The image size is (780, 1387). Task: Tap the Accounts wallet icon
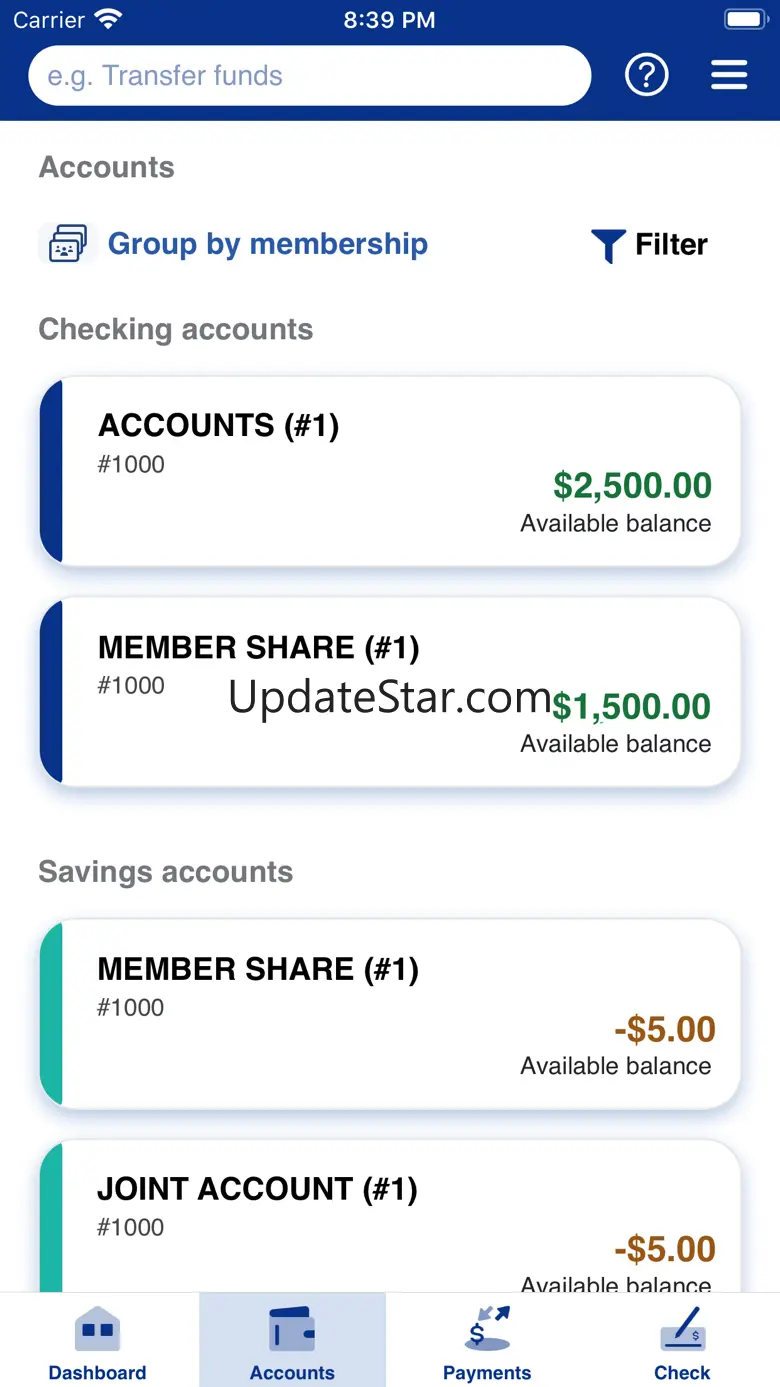pos(292,1330)
